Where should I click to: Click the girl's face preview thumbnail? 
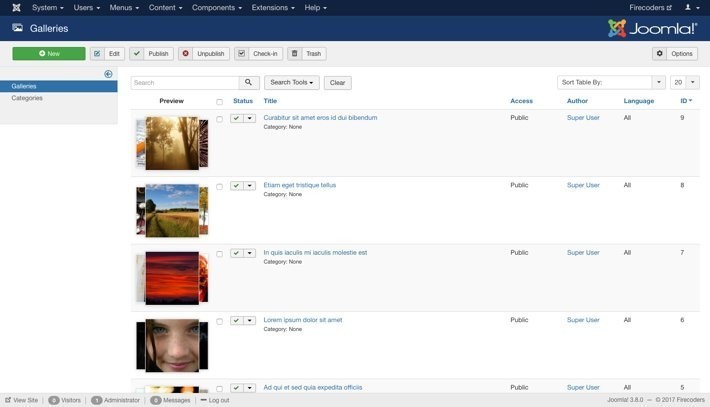tap(172, 345)
